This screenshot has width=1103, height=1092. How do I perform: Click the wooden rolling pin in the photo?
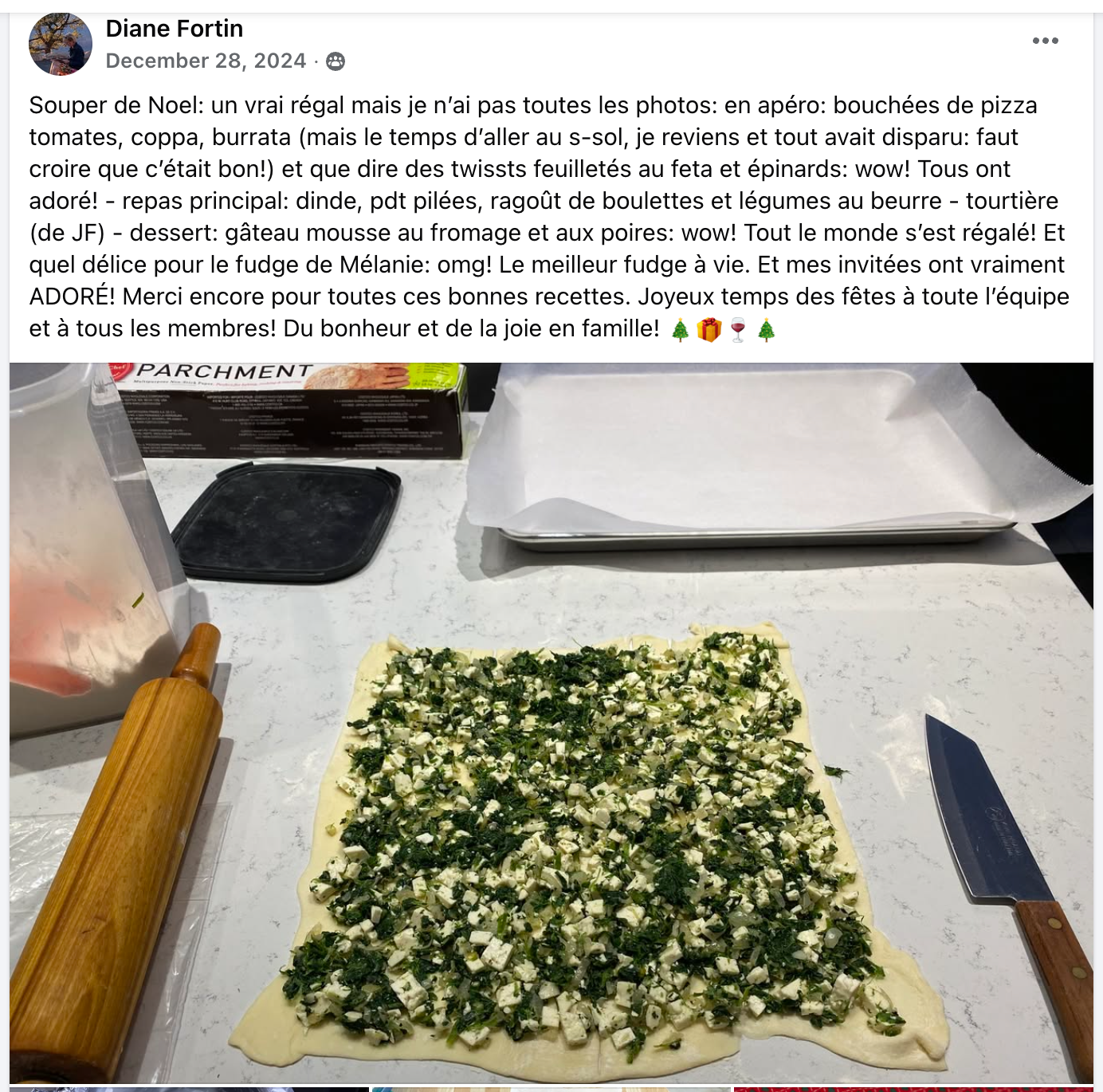(x=117, y=853)
